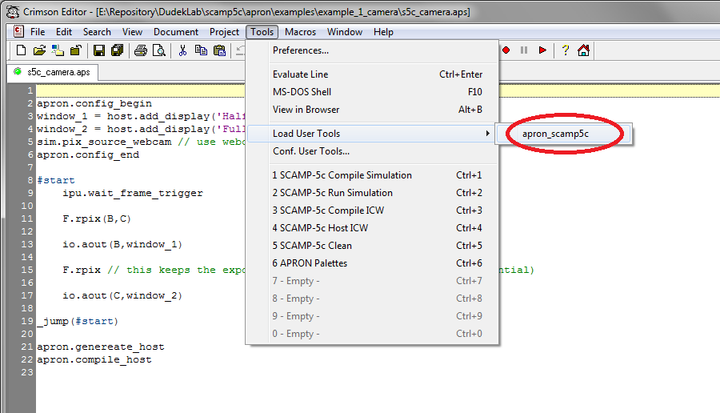Viewport: 720px width, 413px height.
Task: Click the yellow question mark help icon
Action: click(x=566, y=50)
